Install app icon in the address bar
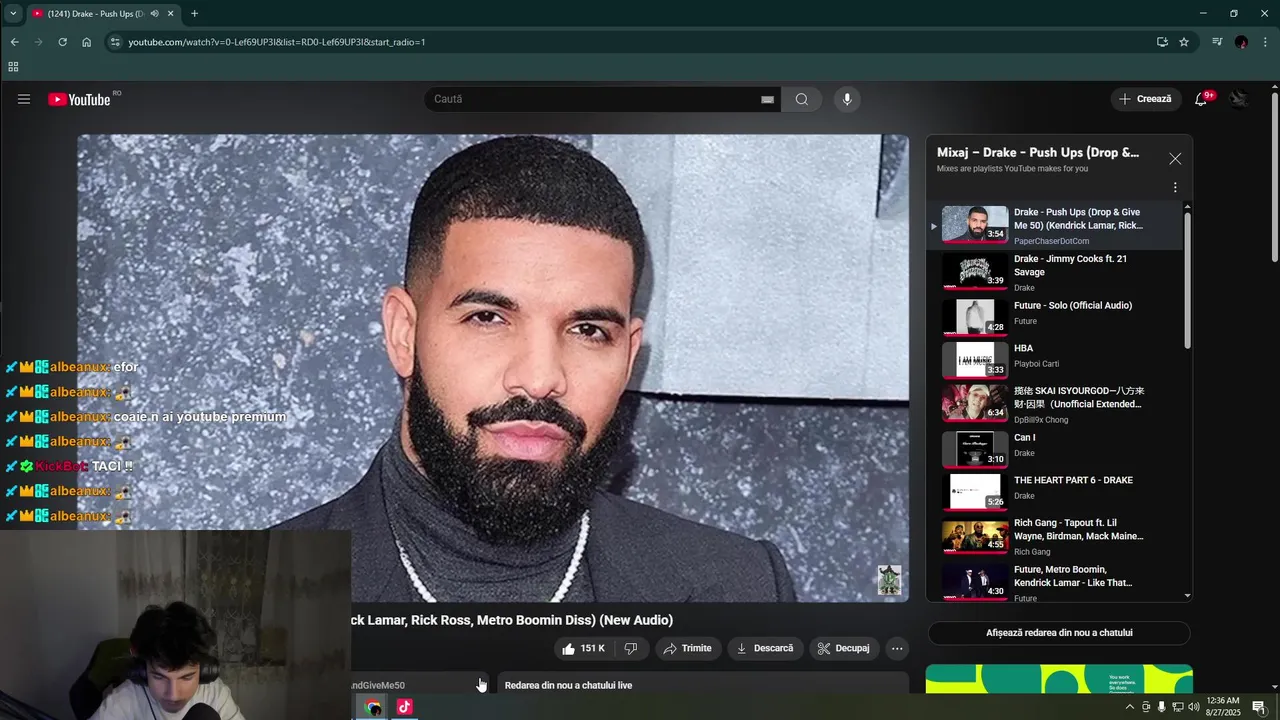This screenshot has height=720, width=1280. [x=1162, y=42]
